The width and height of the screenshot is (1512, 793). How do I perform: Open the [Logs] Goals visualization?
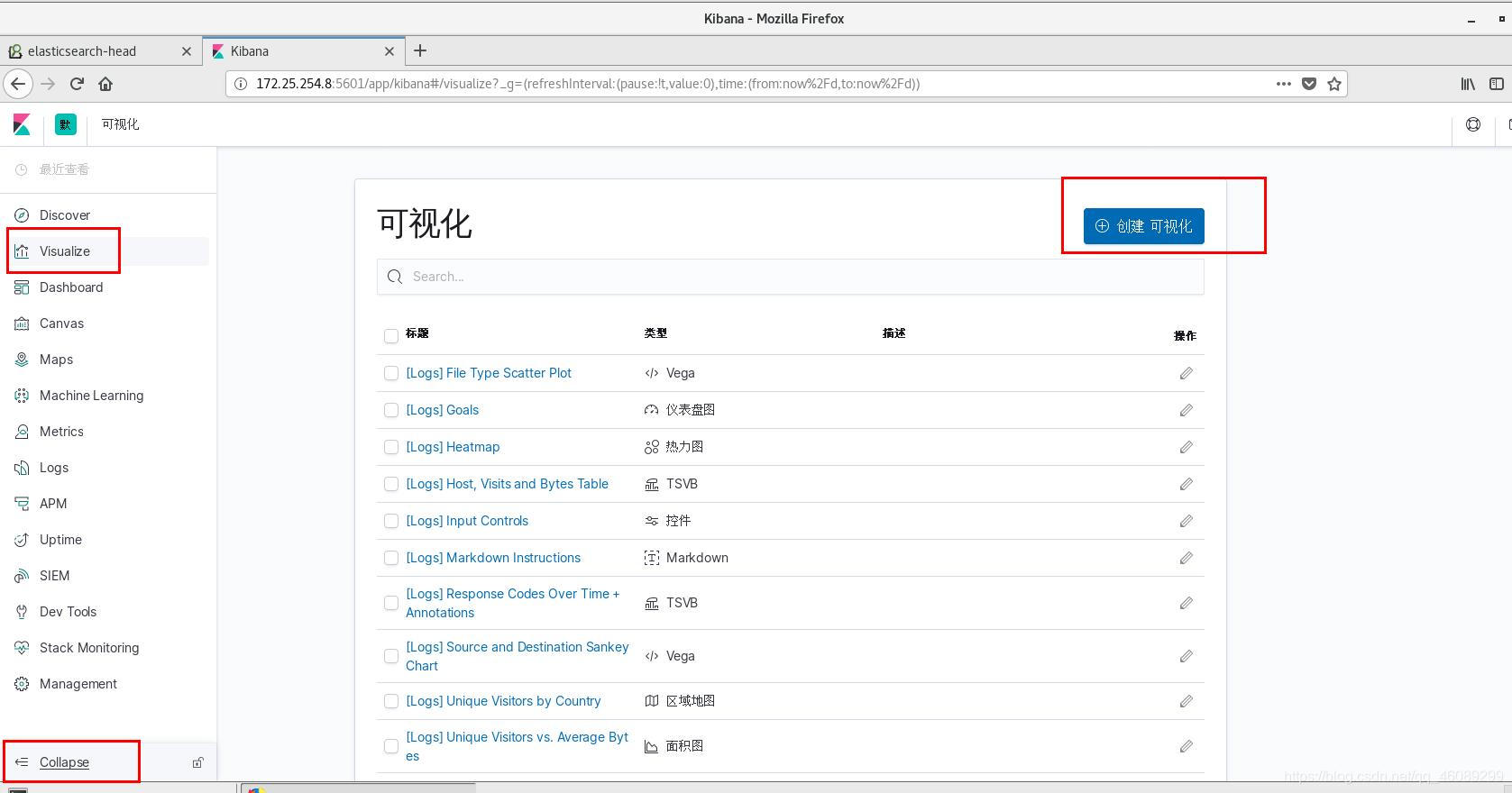point(443,410)
